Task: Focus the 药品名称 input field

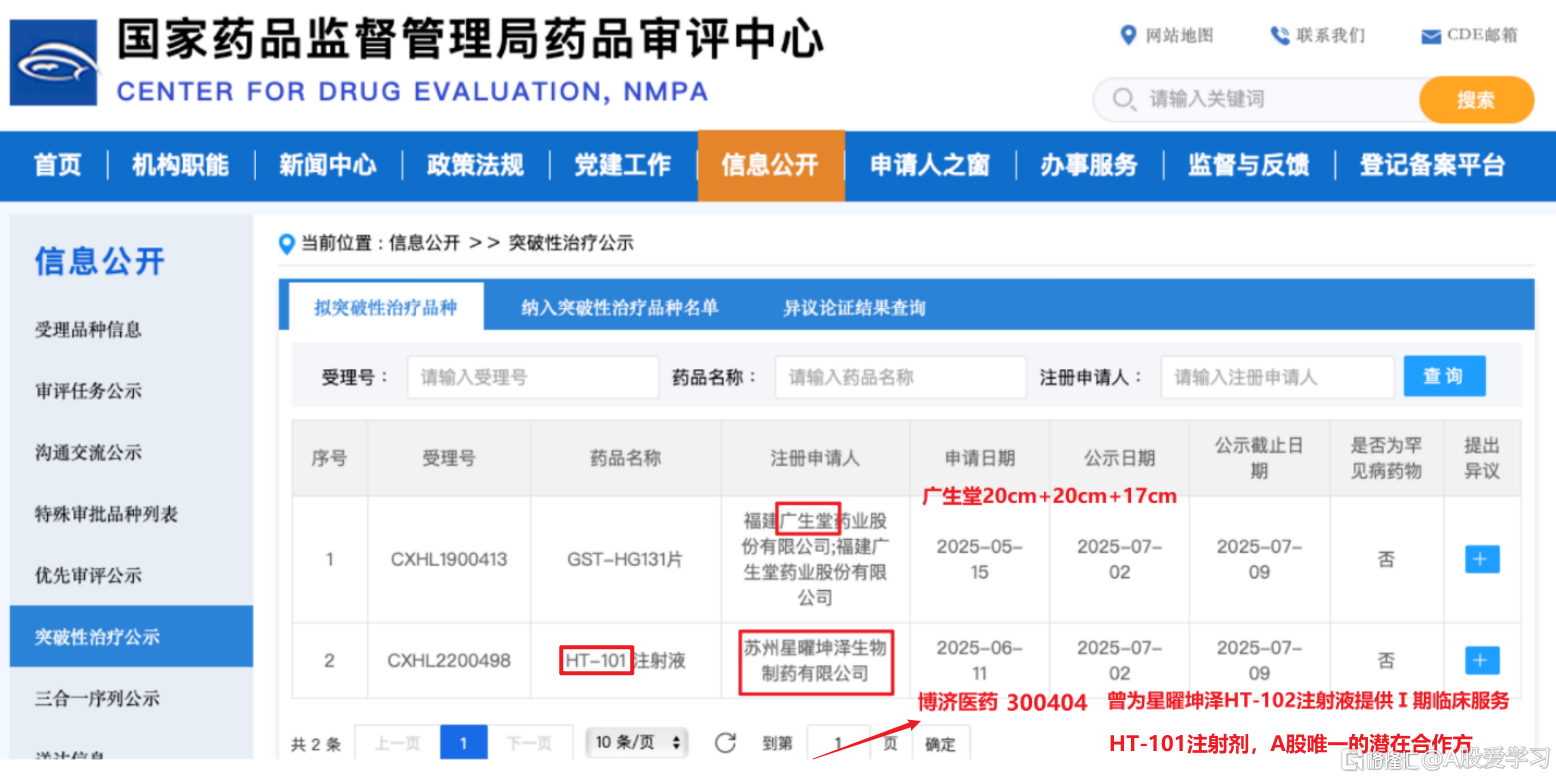Action: (x=900, y=377)
